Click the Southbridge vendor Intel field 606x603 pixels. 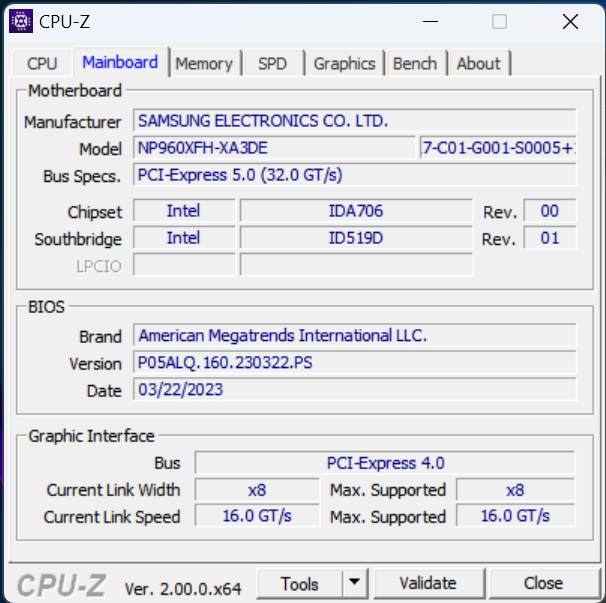pos(184,238)
